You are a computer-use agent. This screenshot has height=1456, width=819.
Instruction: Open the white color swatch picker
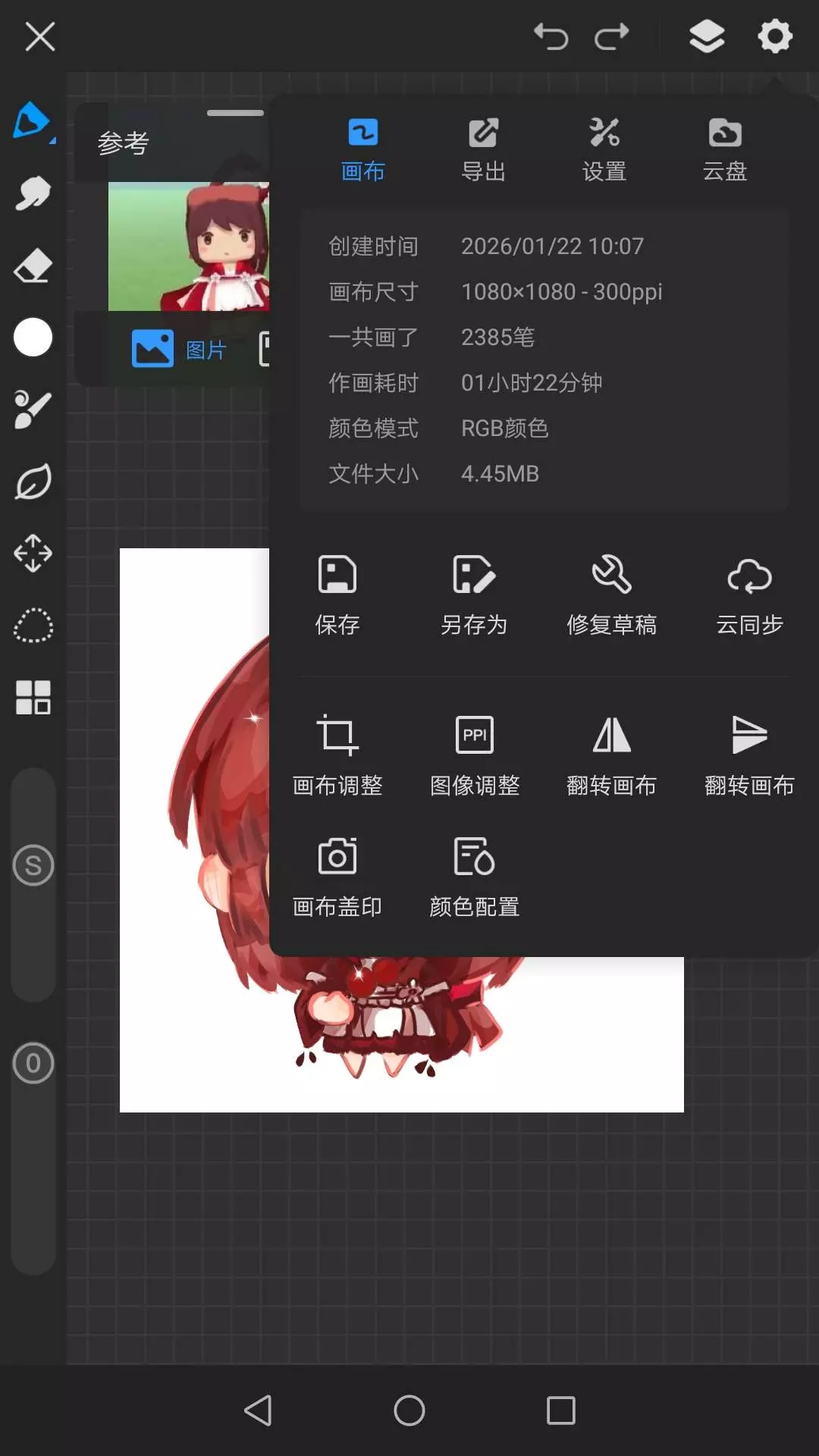(33, 337)
